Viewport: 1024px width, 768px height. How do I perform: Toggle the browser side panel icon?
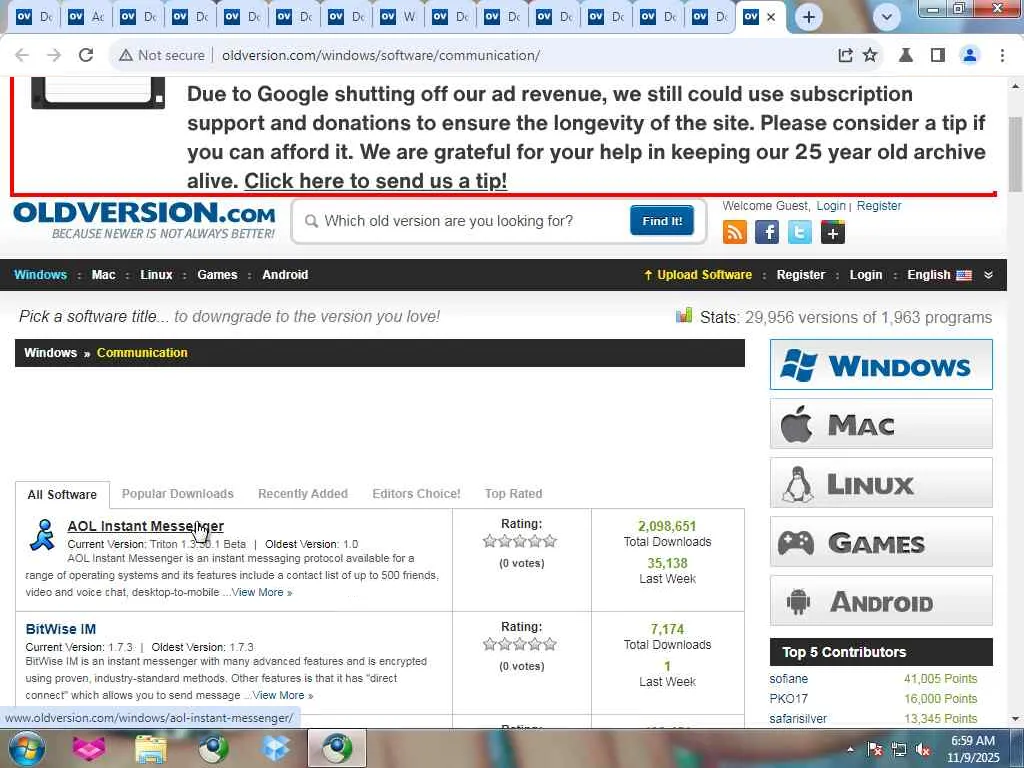click(938, 56)
